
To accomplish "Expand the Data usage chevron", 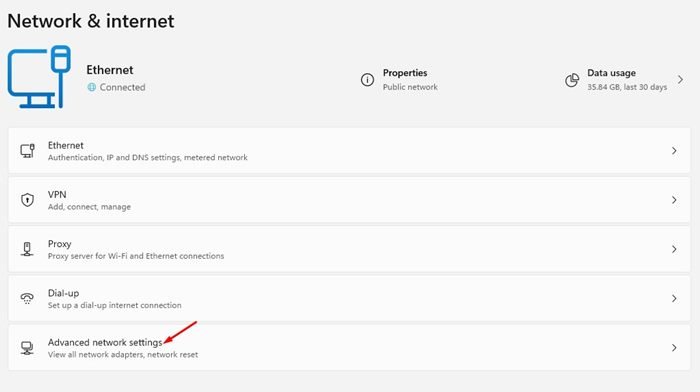I will (680, 80).
